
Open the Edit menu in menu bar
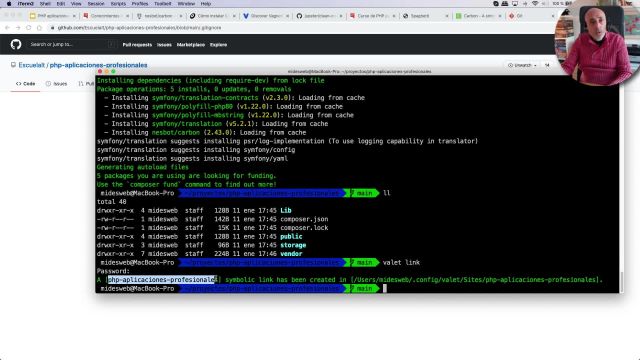pyautogui.click(x=61, y=4)
